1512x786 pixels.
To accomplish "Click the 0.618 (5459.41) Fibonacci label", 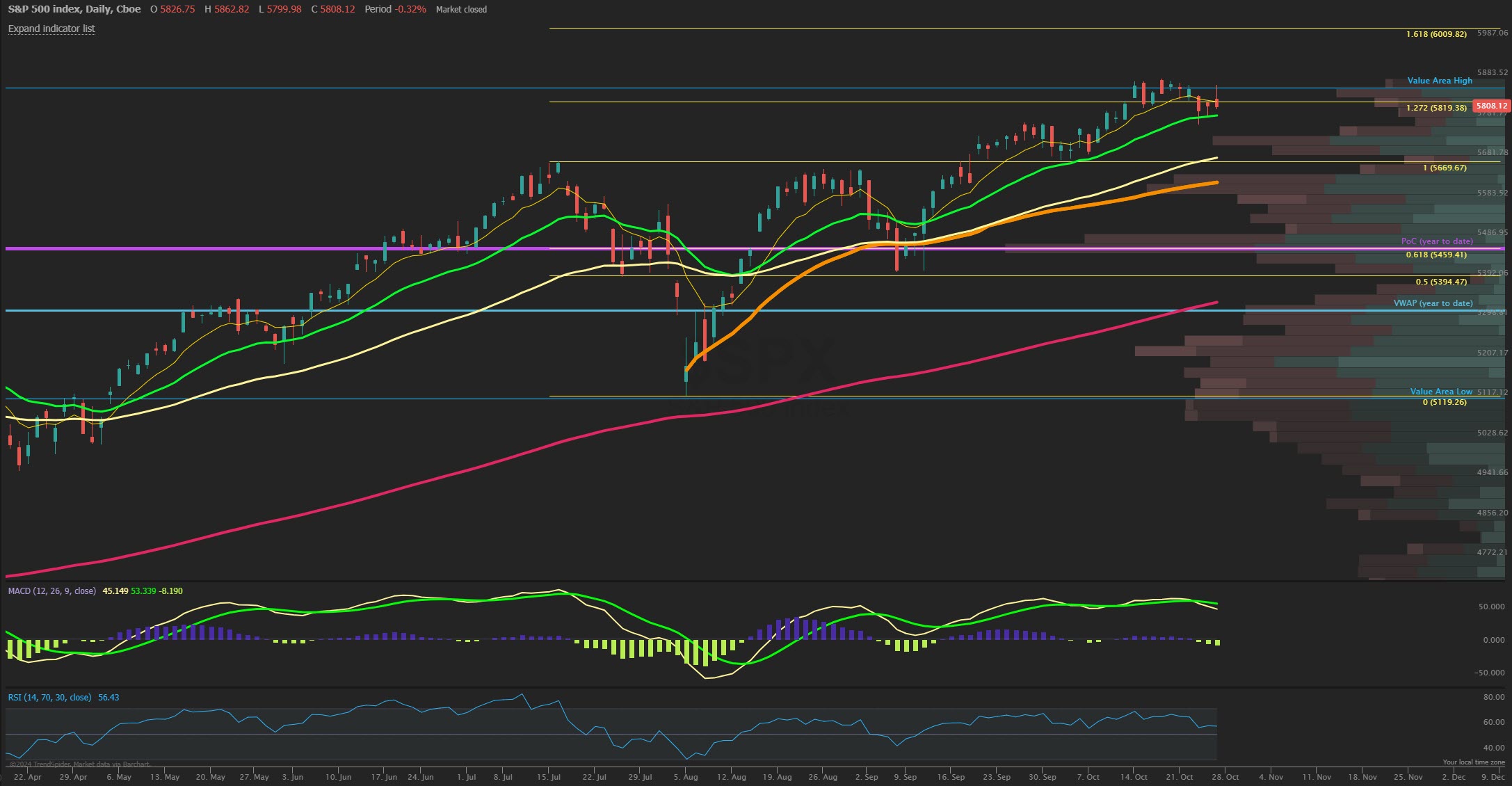I will tap(1436, 255).
